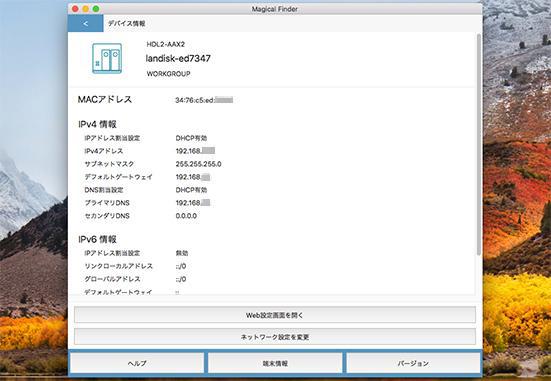Screen dimensions: 551x381
Task: Go back using the blue arrow button
Action: [86, 24]
